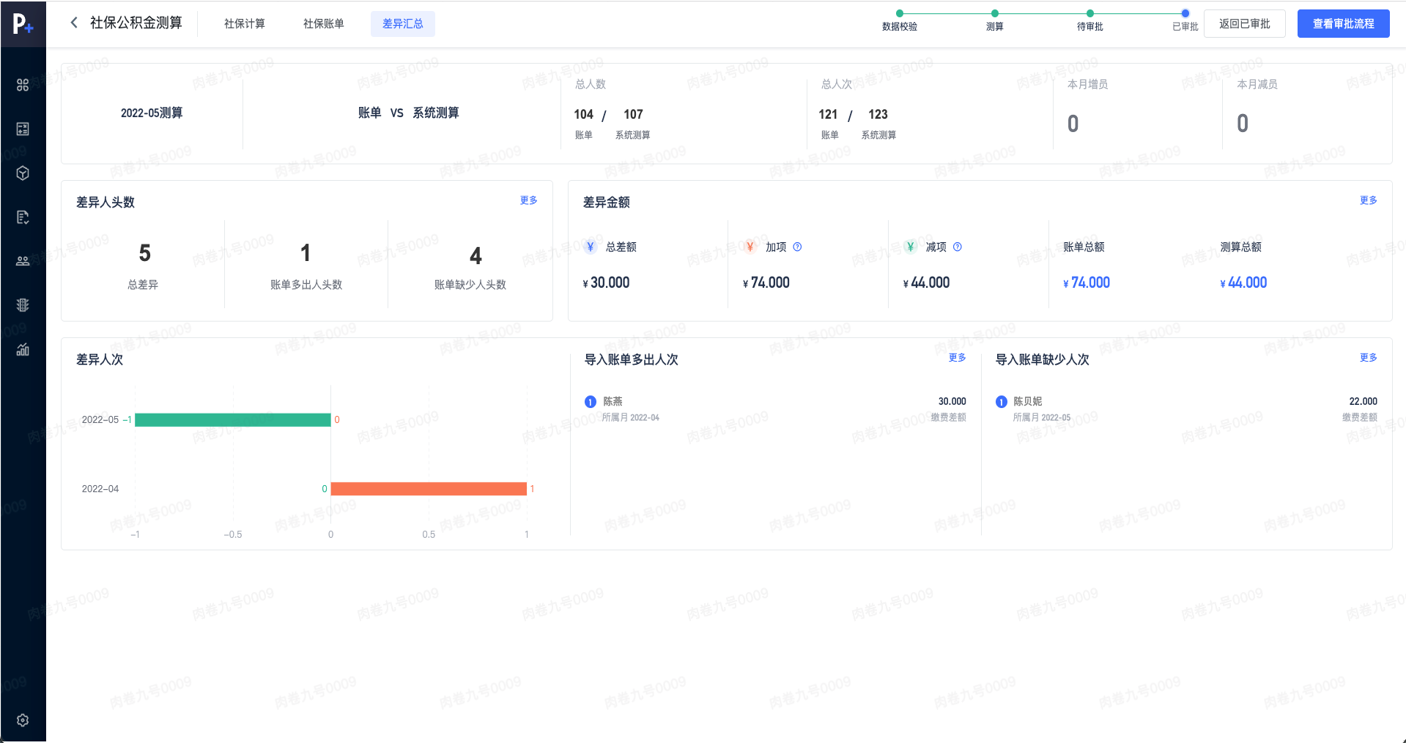This screenshot has height=743, width=1406.
Task: Open 更多 link in 导入账单多出人次 panel
Action: [x=957, y=358]
